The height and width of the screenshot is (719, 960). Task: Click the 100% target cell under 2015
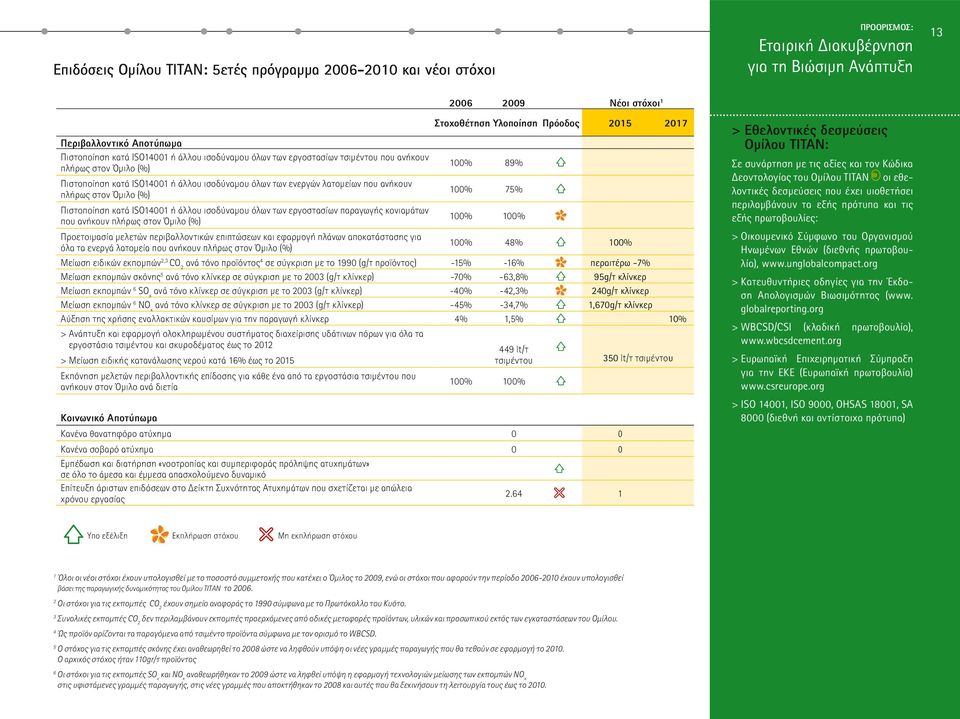click(620, 243)
